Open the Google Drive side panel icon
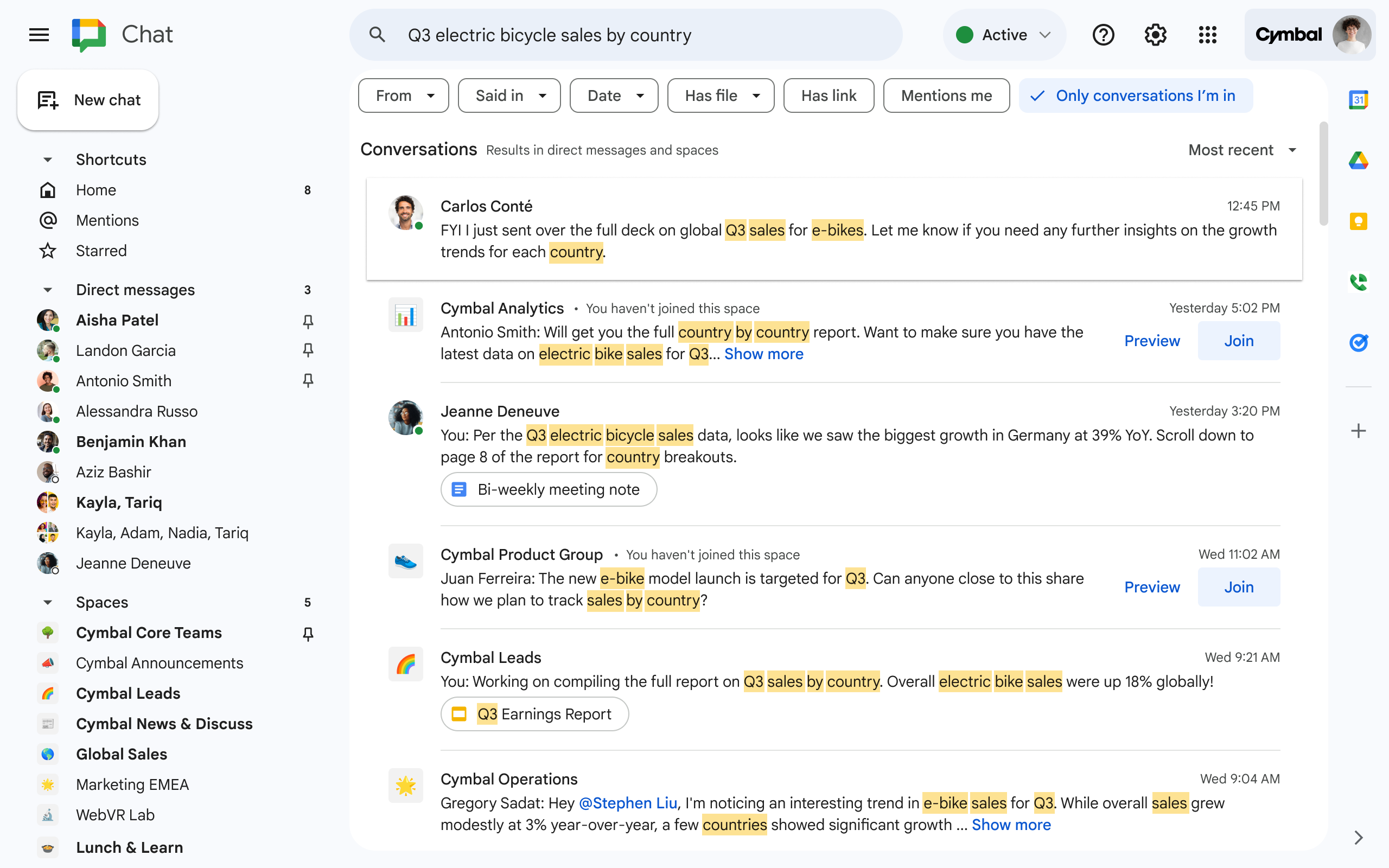This screenshot has height=868, width=1389. [x=1358, y=161]
